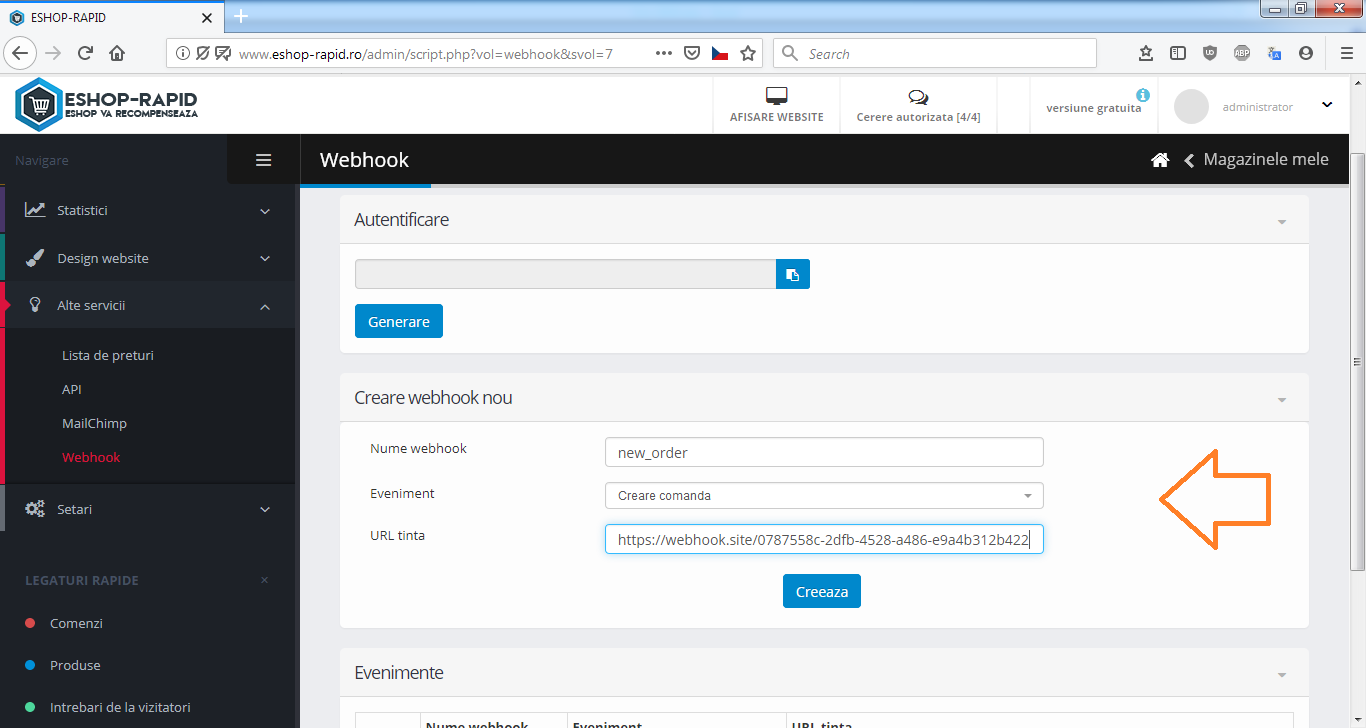Expand the Setari sidebar section
Viewport: 1366px width, 728px height.
(x=150, y=509)
